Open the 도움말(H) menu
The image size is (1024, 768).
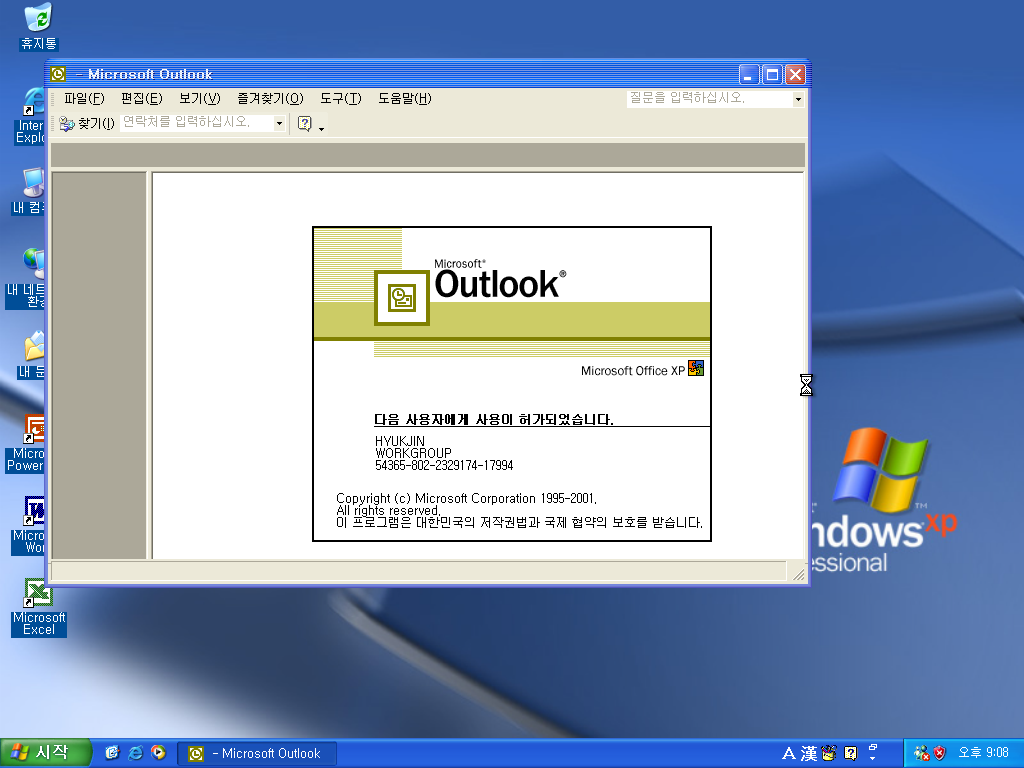[x=405, y=99]
